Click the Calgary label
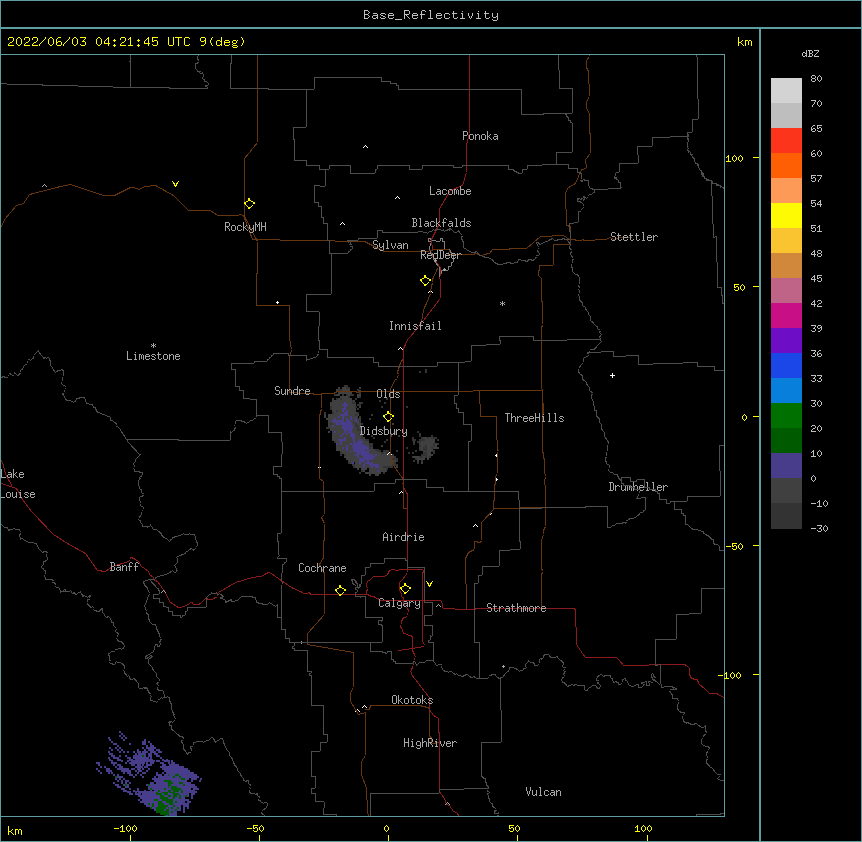 click(400, 603)
